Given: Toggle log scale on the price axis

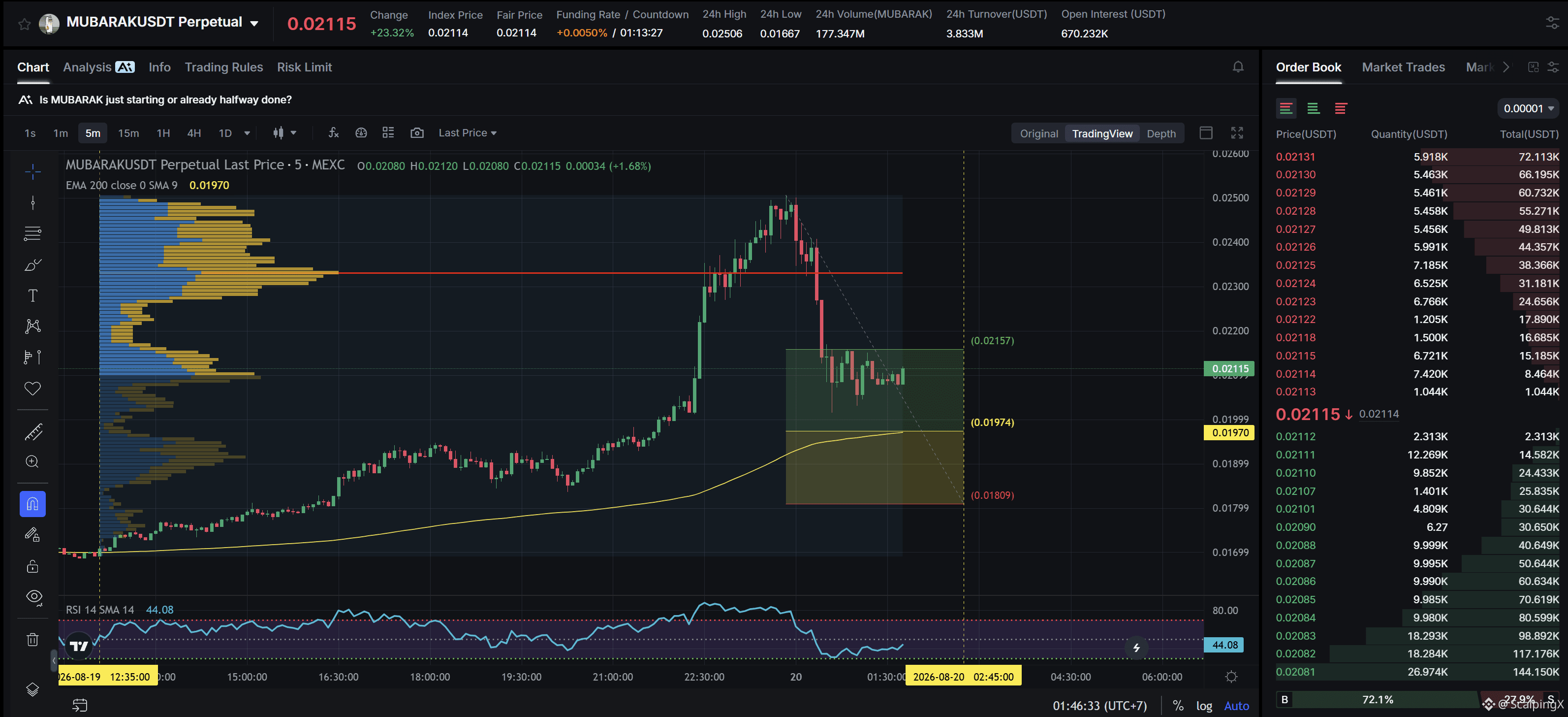Looking at the screenshot, I should tap(1203, 705).
